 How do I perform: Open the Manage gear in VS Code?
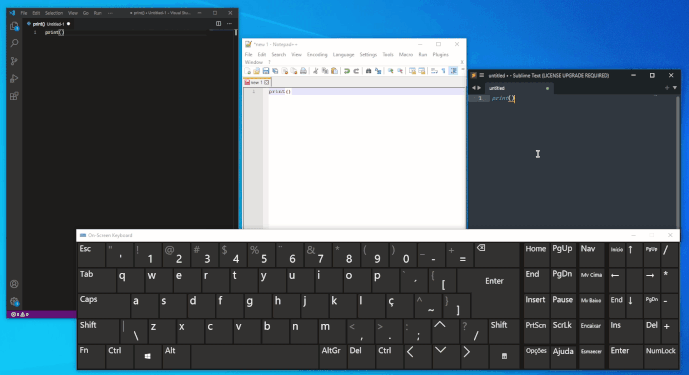(x=14, y=302)
